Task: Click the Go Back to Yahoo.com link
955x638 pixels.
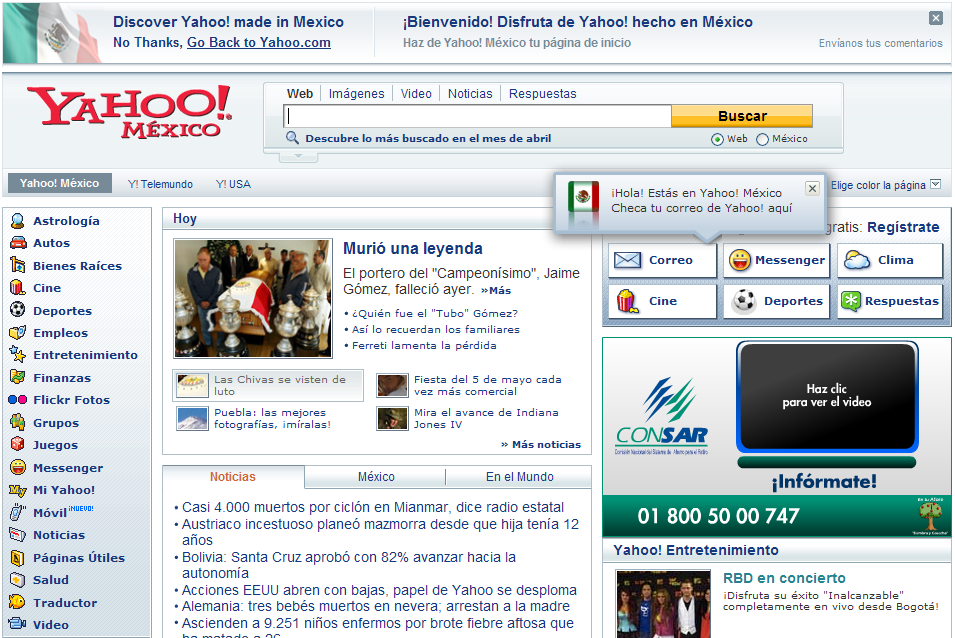Action: click(x=258, y=42)
